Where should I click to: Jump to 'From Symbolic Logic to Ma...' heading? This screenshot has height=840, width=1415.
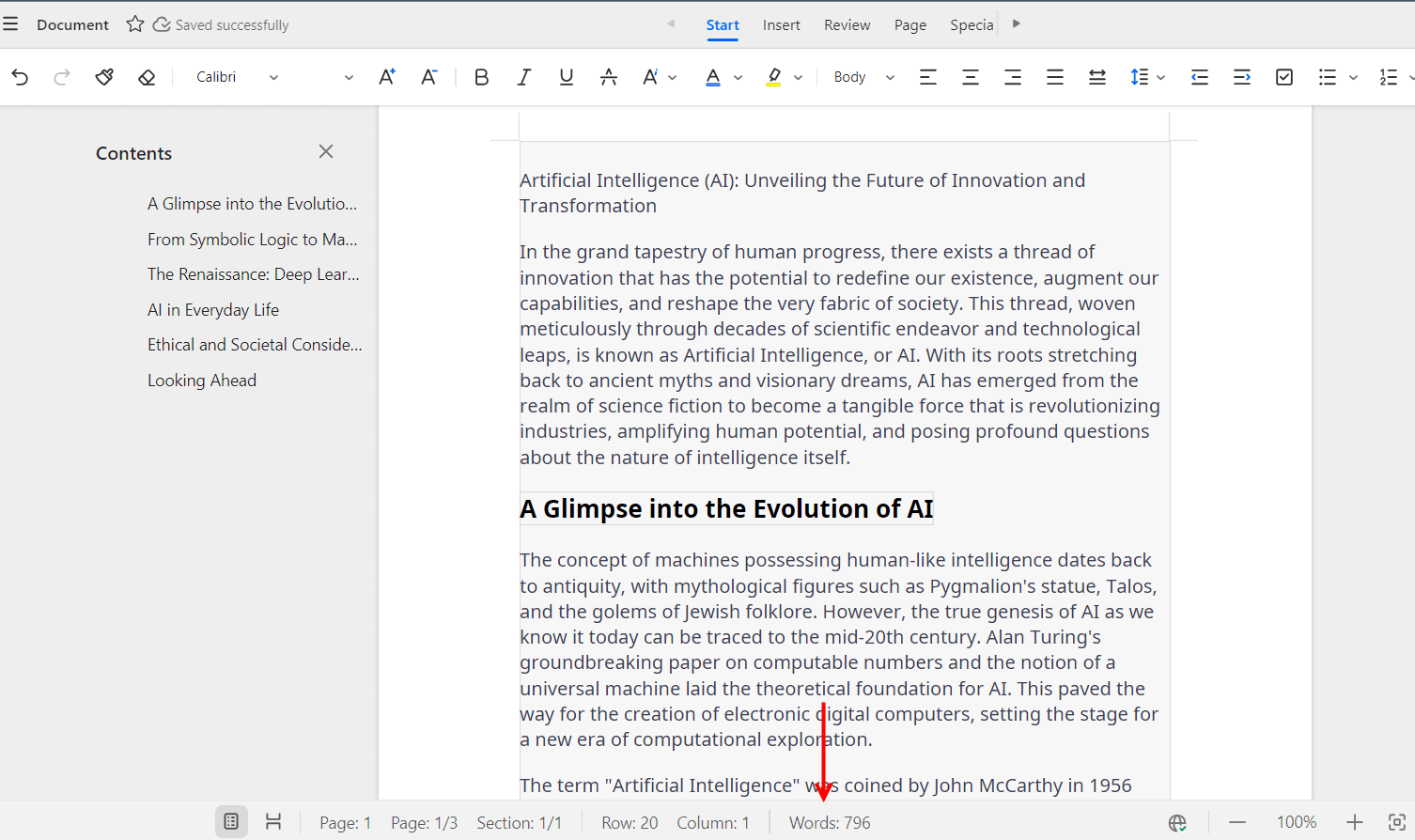253,240
